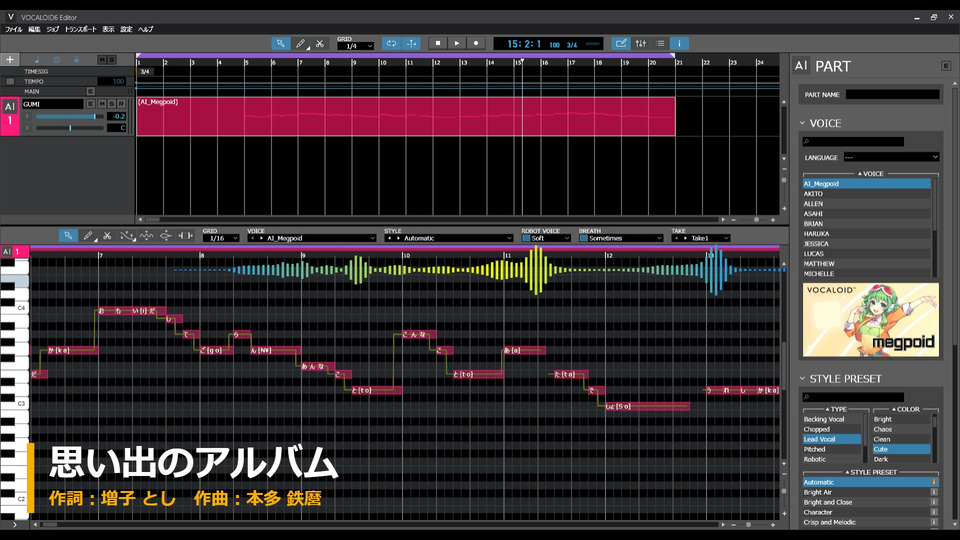Screen dimensions: 960x540
Task: Open the list view icon in toolbar
Action: 660,43
